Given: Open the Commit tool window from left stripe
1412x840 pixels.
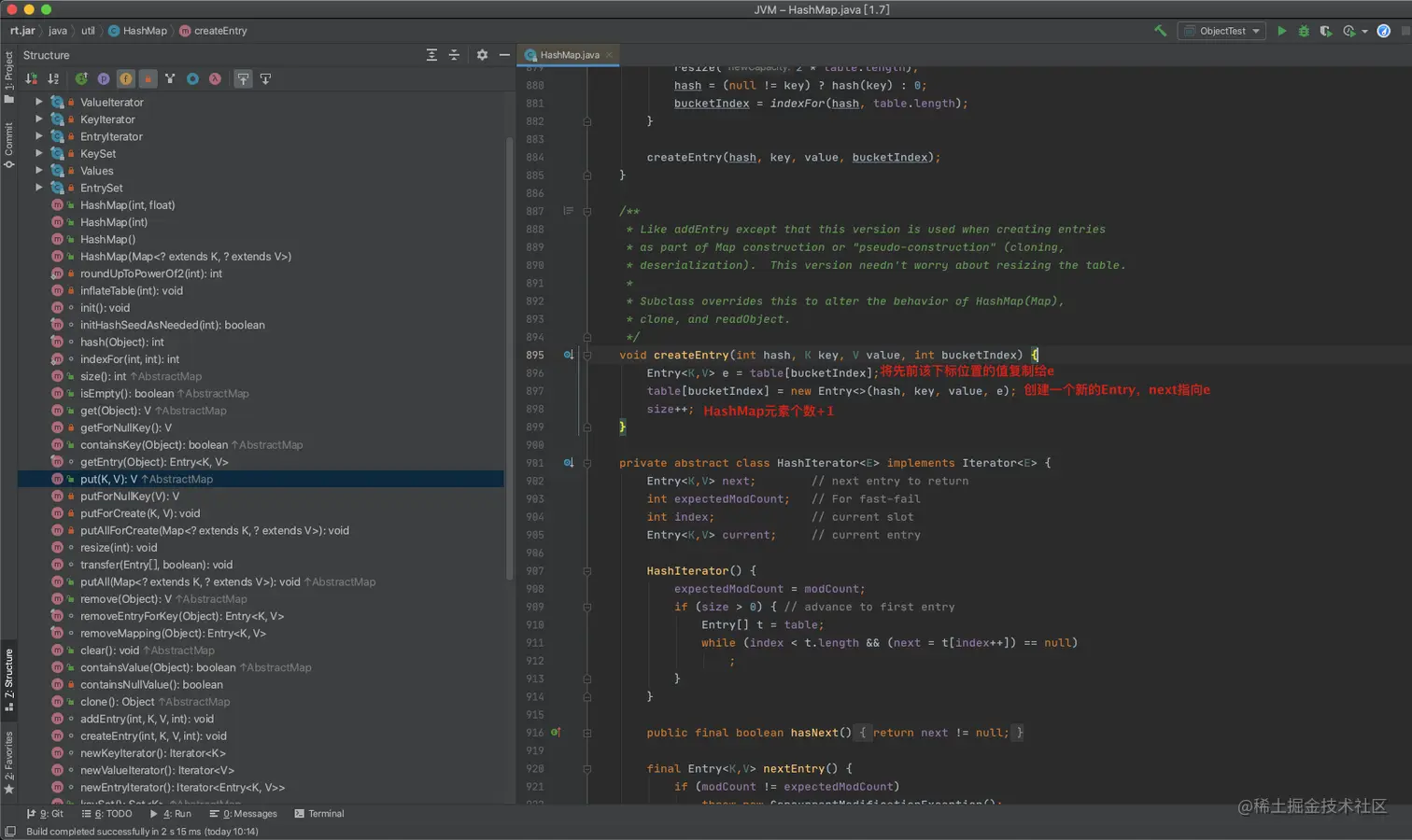Looking at the screenshot, I should tap(8, 146).
